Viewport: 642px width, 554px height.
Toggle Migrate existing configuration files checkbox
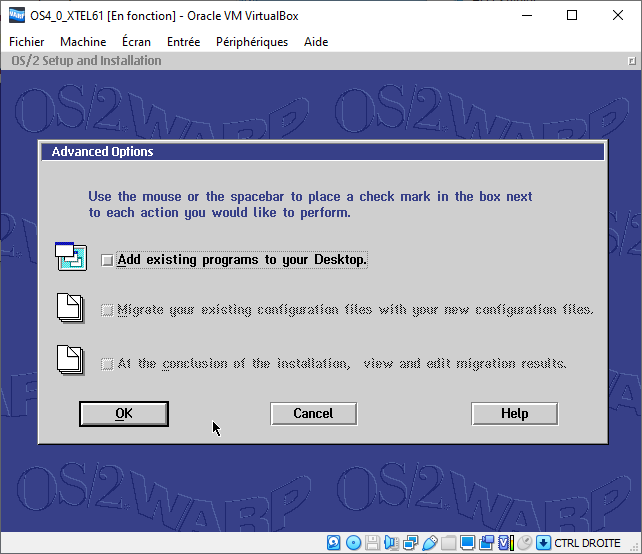pos(107,310)
